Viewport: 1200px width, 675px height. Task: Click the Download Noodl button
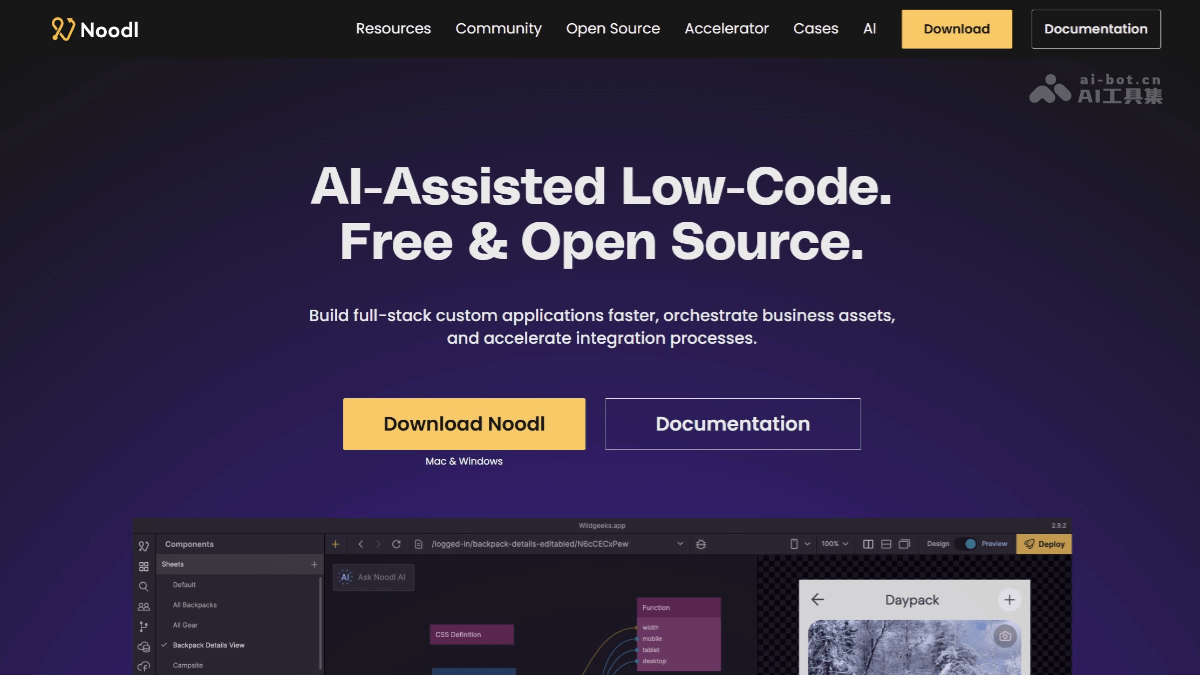[x=464, y=424]
